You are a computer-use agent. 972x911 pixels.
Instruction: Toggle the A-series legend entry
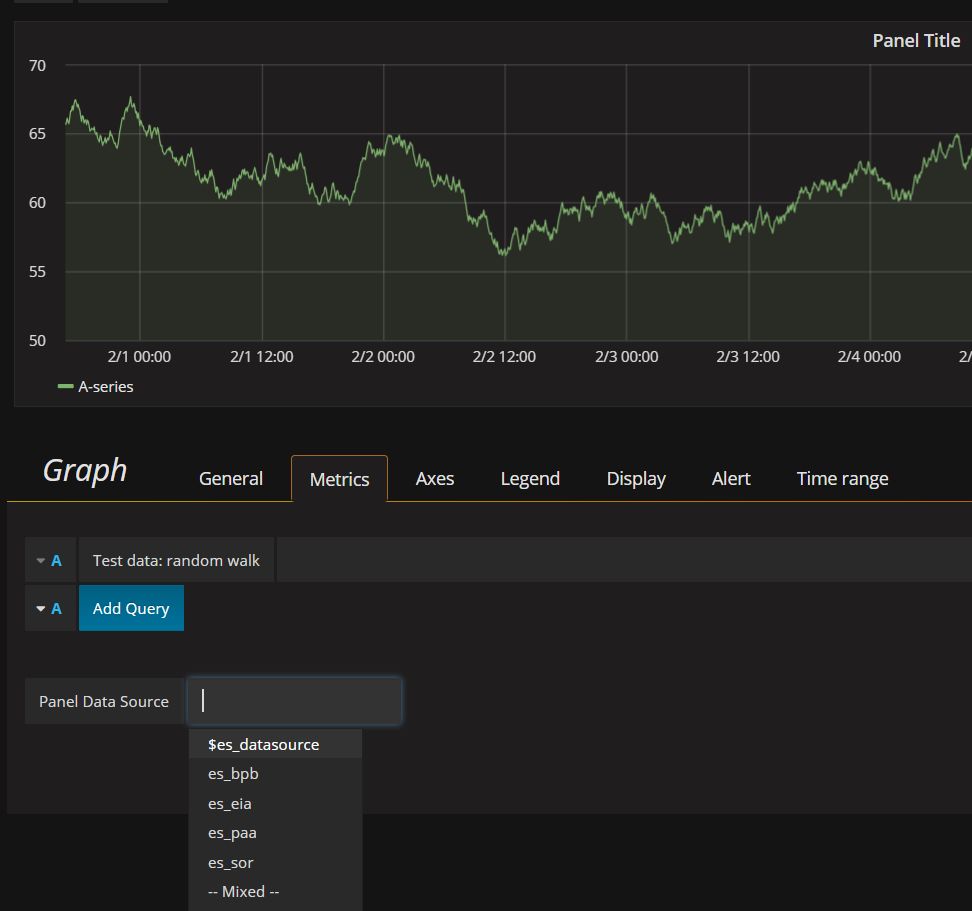[x=105, y=387]
